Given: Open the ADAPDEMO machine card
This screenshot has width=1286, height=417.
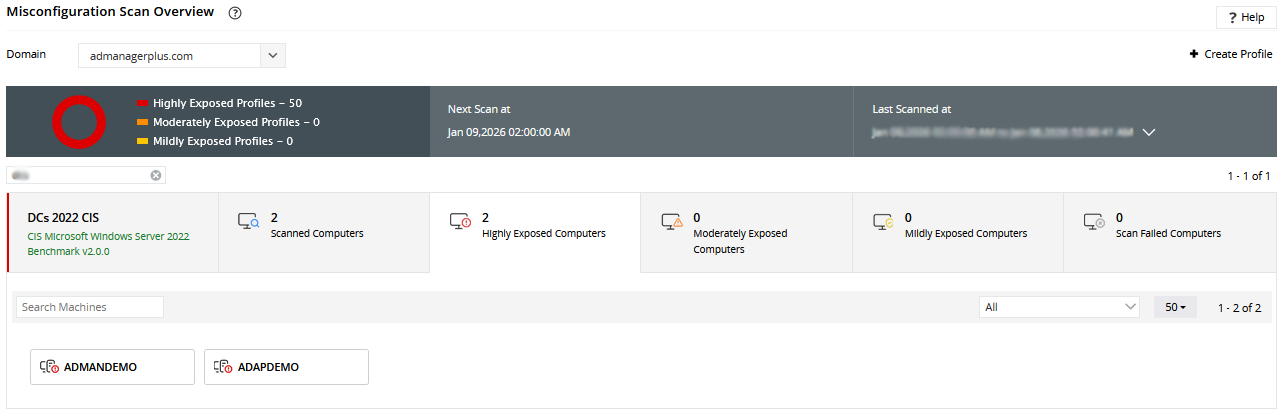Looking at the screenshot, I should [286, 367].
